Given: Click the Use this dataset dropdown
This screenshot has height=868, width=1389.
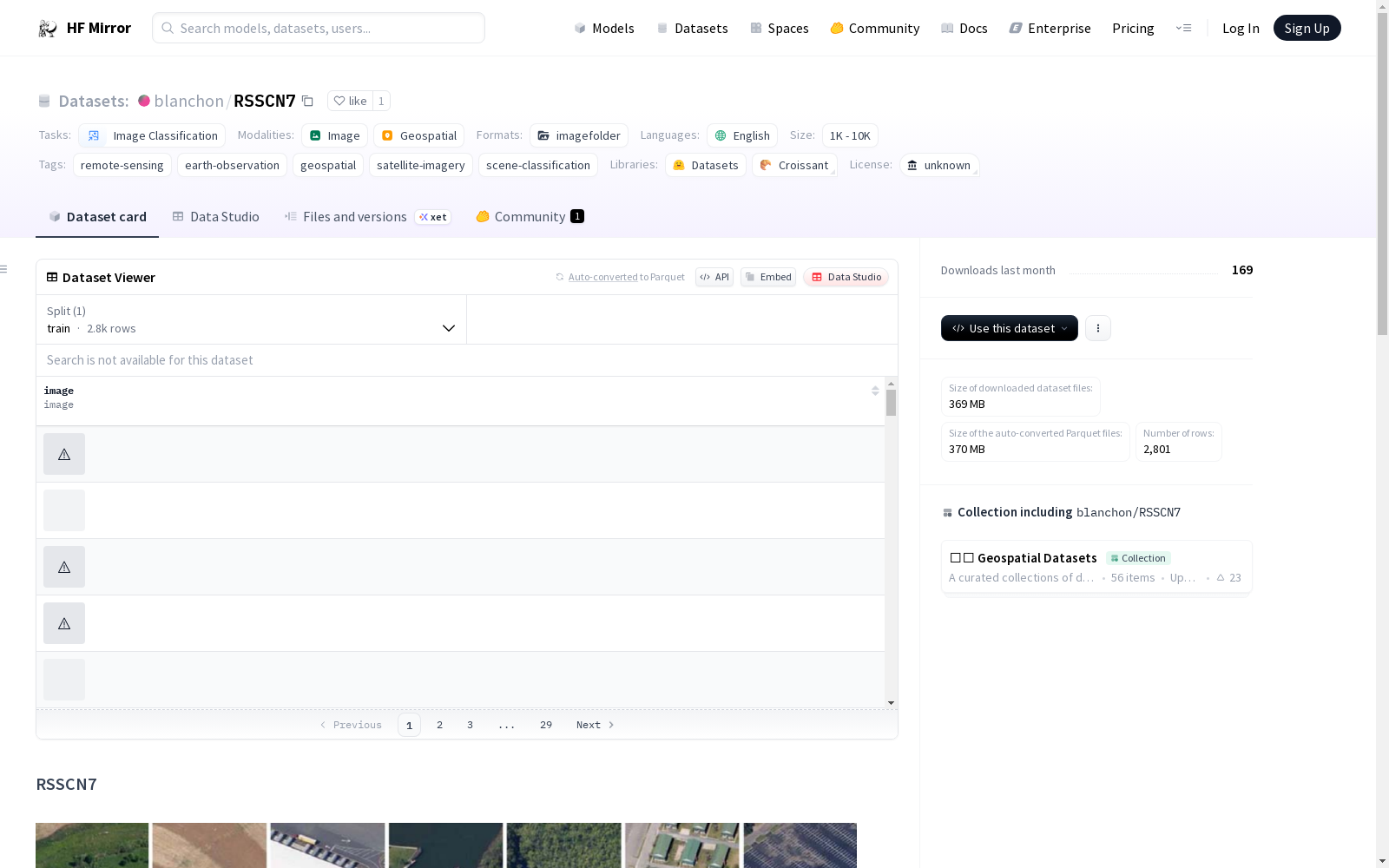Looking at the screenshot, I should click(x=1010, y=328).
